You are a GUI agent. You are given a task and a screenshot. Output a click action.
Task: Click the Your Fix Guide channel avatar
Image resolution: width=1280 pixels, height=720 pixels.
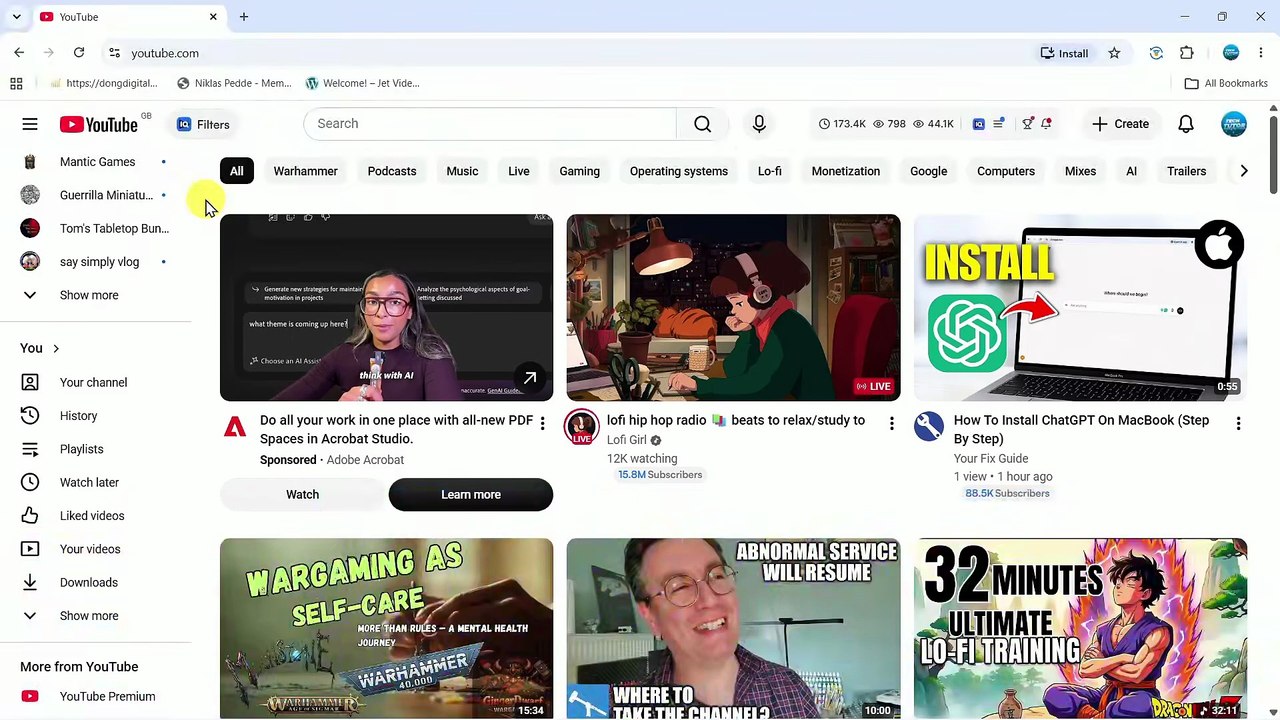pos(929,427)
